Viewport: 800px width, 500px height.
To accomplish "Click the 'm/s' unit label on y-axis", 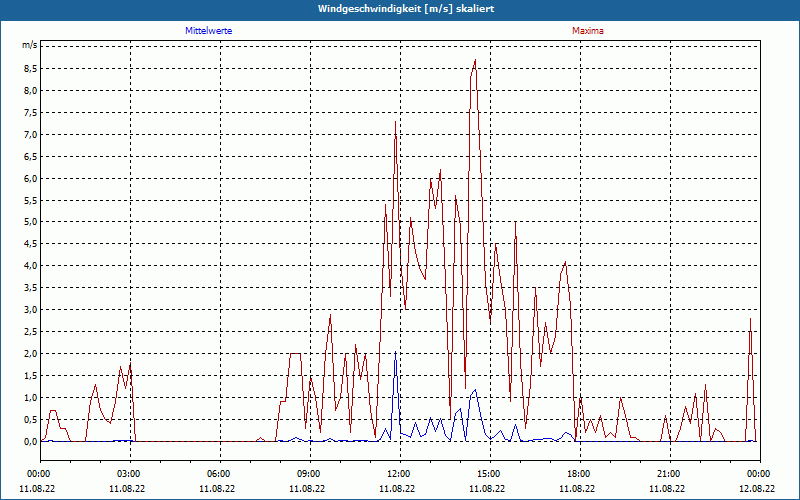I will tap(30, 45).
